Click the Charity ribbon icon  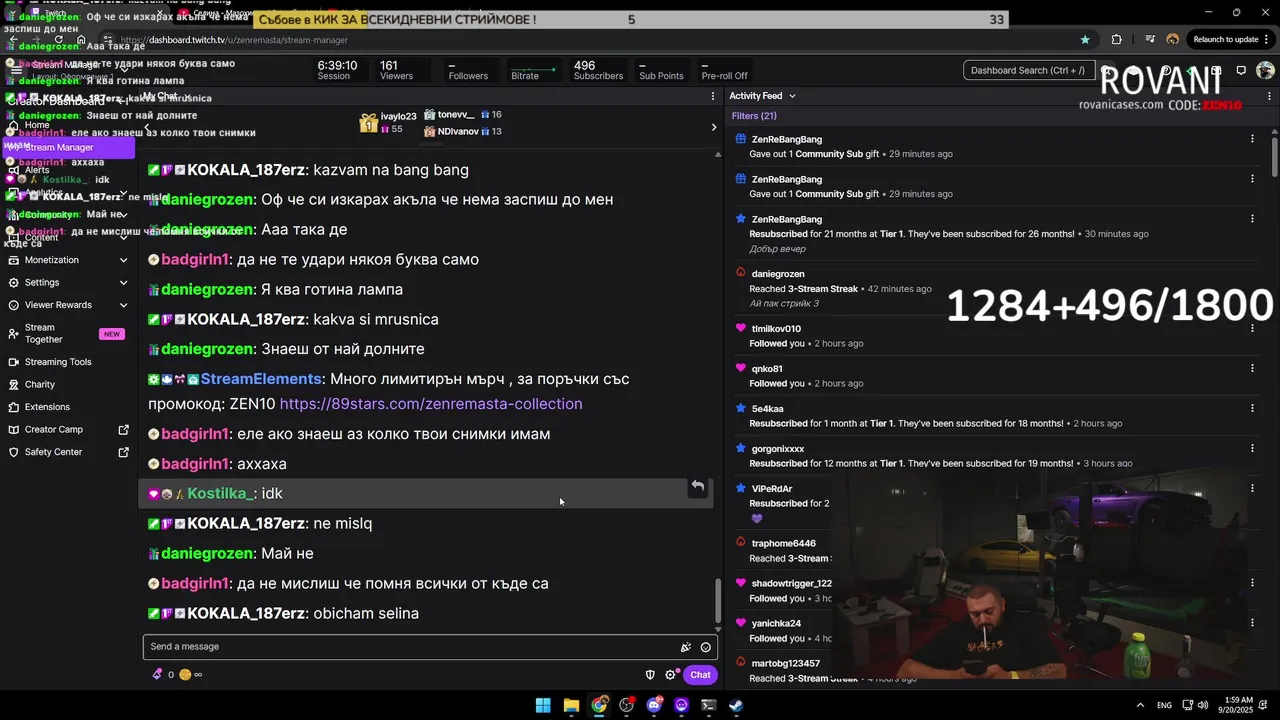click(x=14, y=384)
